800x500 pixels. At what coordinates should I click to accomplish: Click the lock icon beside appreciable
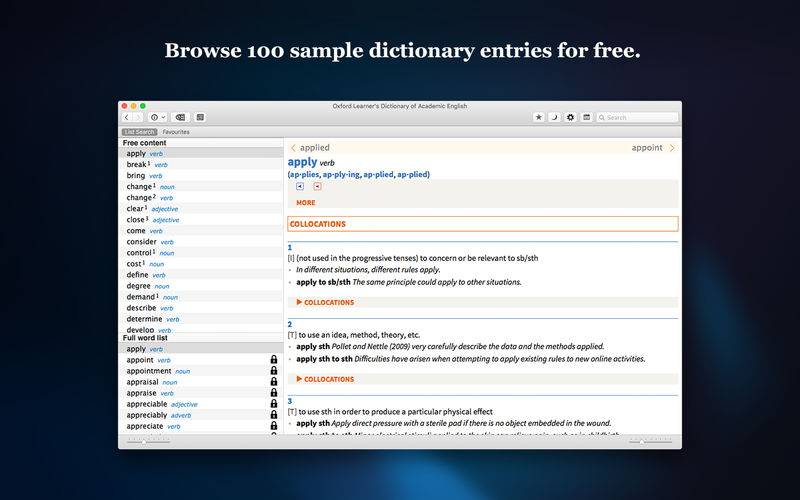pos(274,404)
